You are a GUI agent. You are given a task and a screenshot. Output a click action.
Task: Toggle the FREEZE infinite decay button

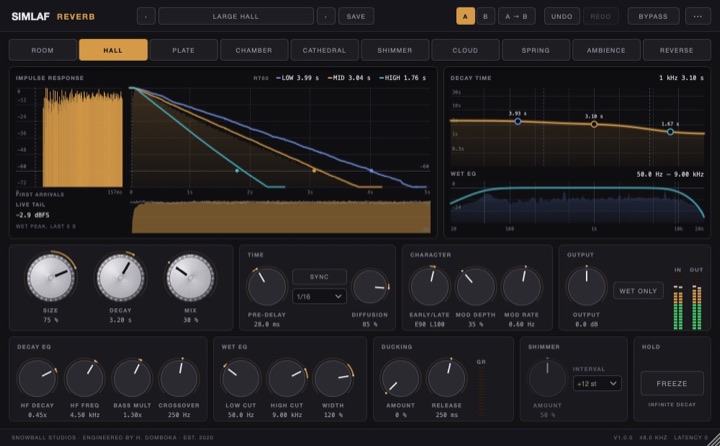[x=672, y=384]
